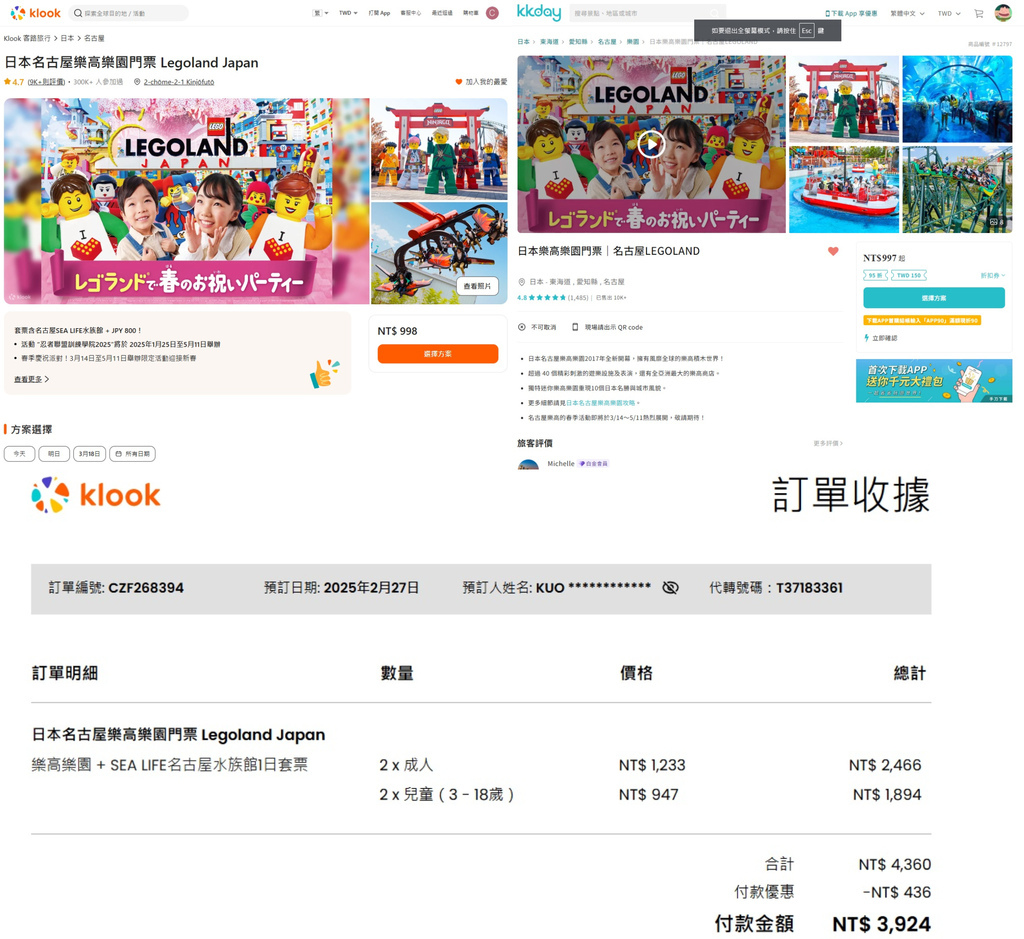
Task: Open Klook user avatar with letter C
Action: 492,13
